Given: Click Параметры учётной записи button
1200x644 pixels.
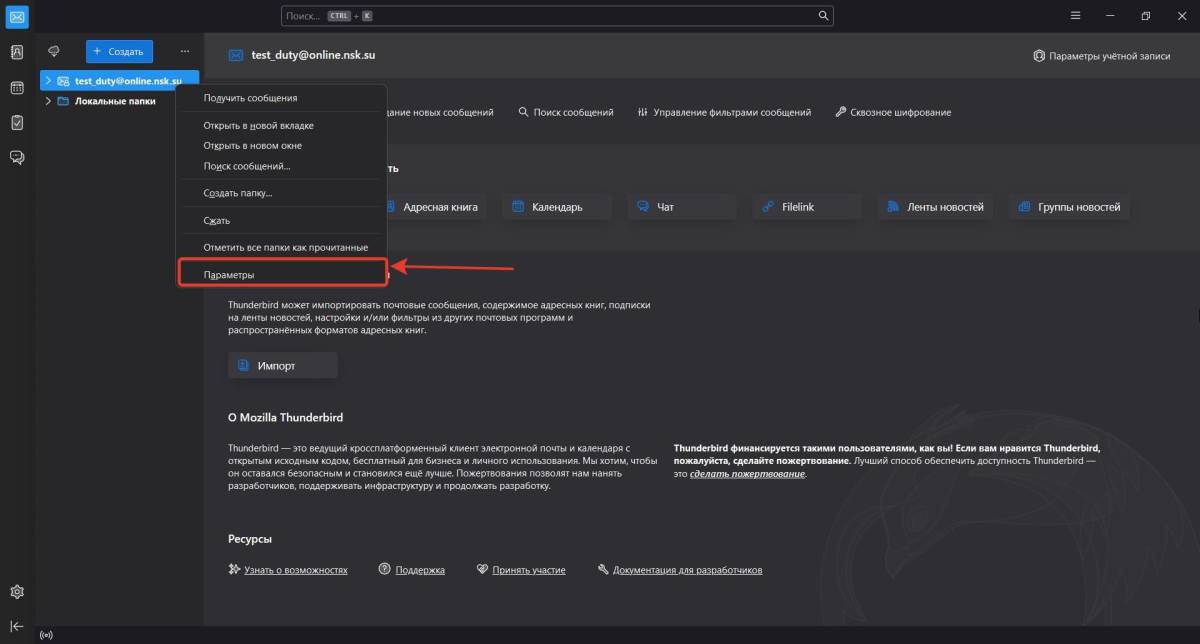Looking at the screenshot, I should point(1101,56).
